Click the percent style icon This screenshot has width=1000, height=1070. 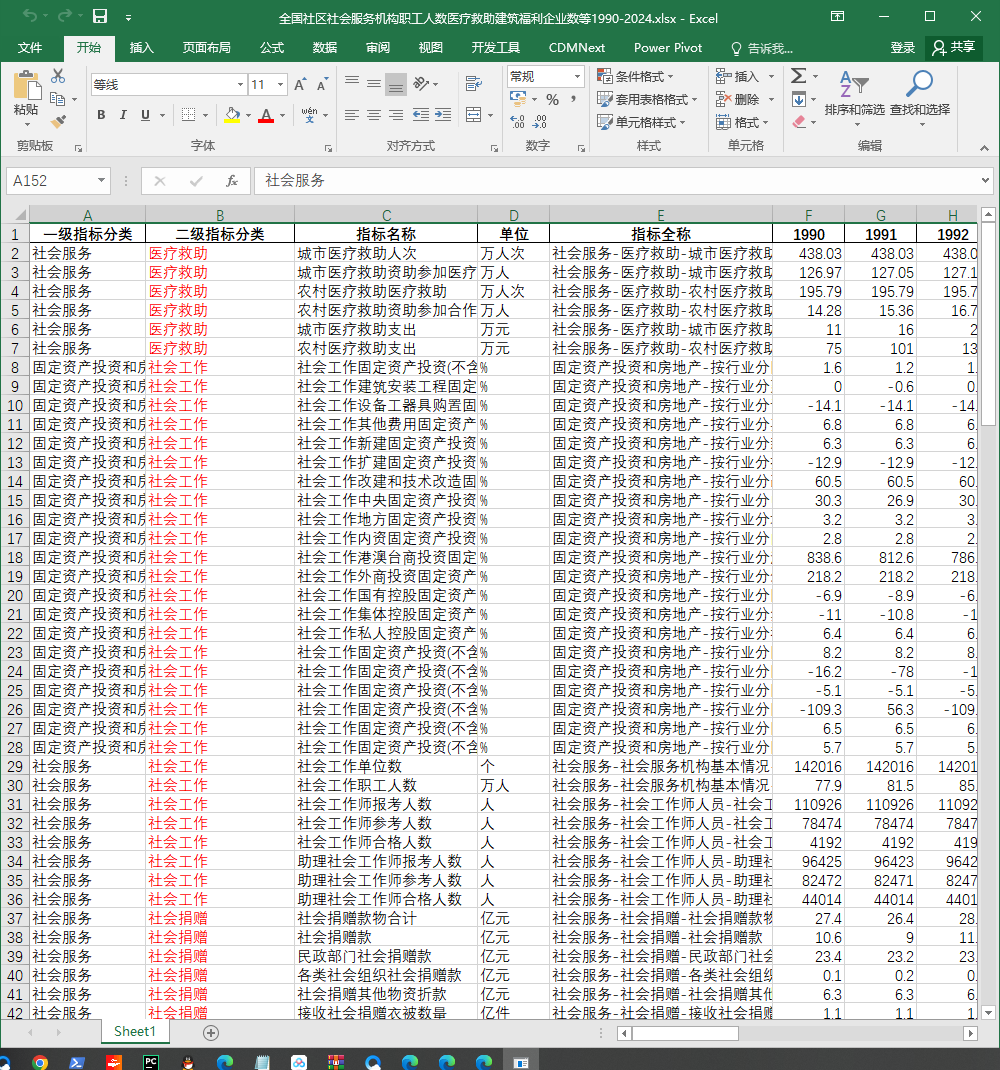[x=553, y=100]
